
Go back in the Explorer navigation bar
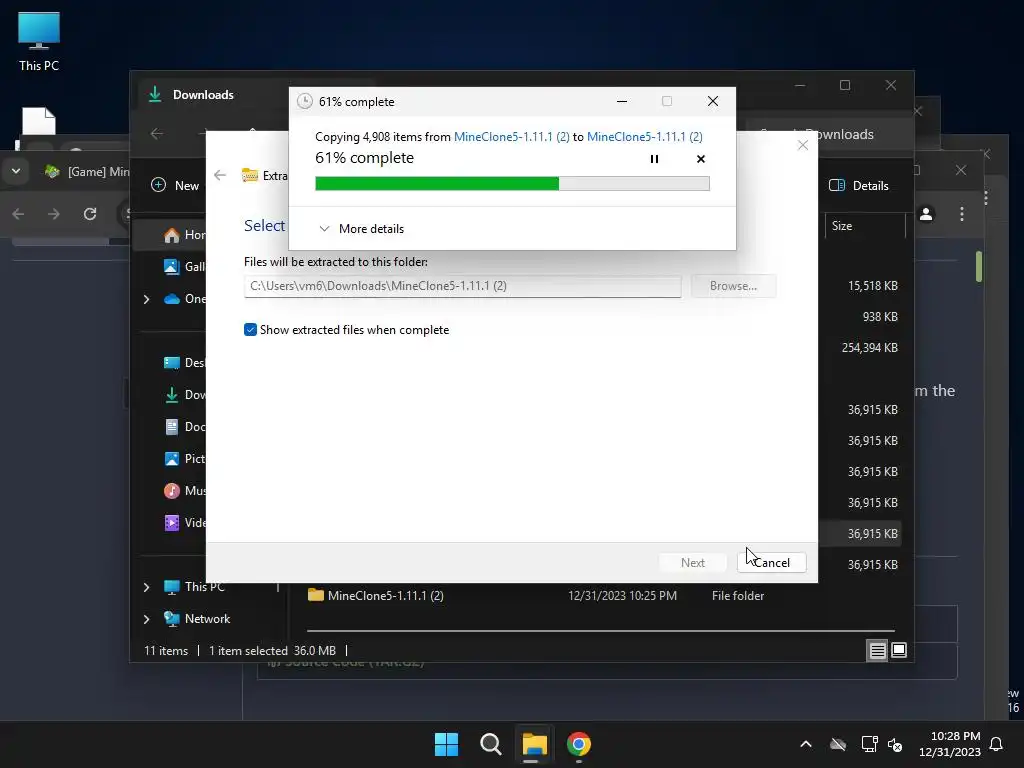[x=157, y=134]
